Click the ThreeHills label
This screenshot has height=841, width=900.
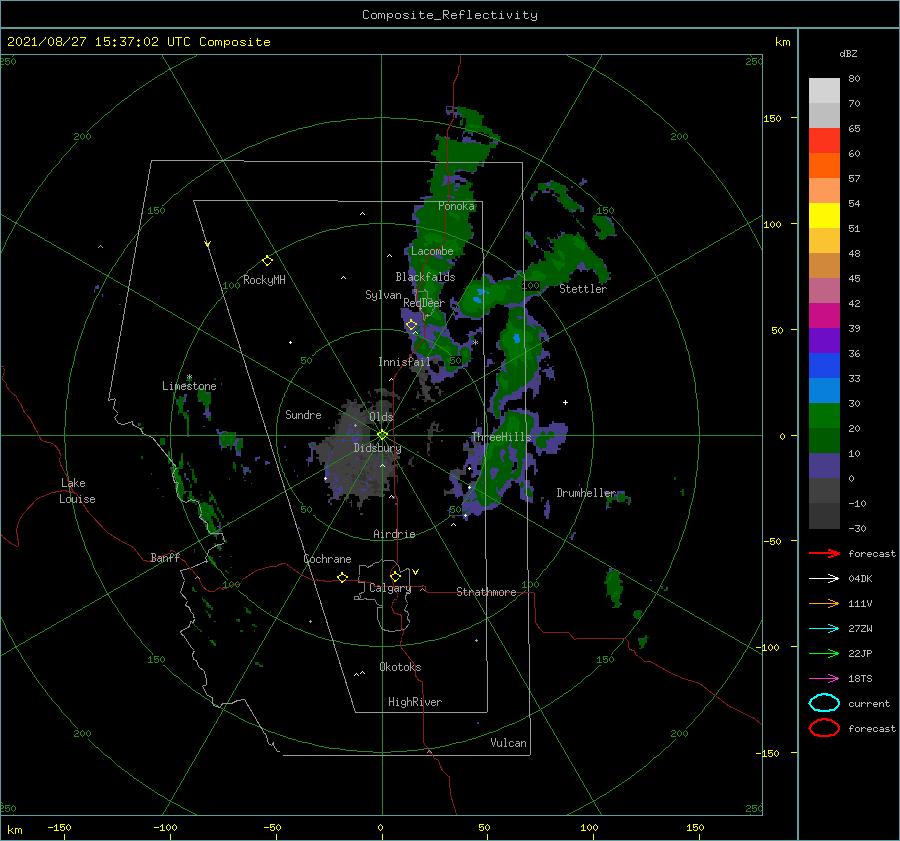point(501,437)
